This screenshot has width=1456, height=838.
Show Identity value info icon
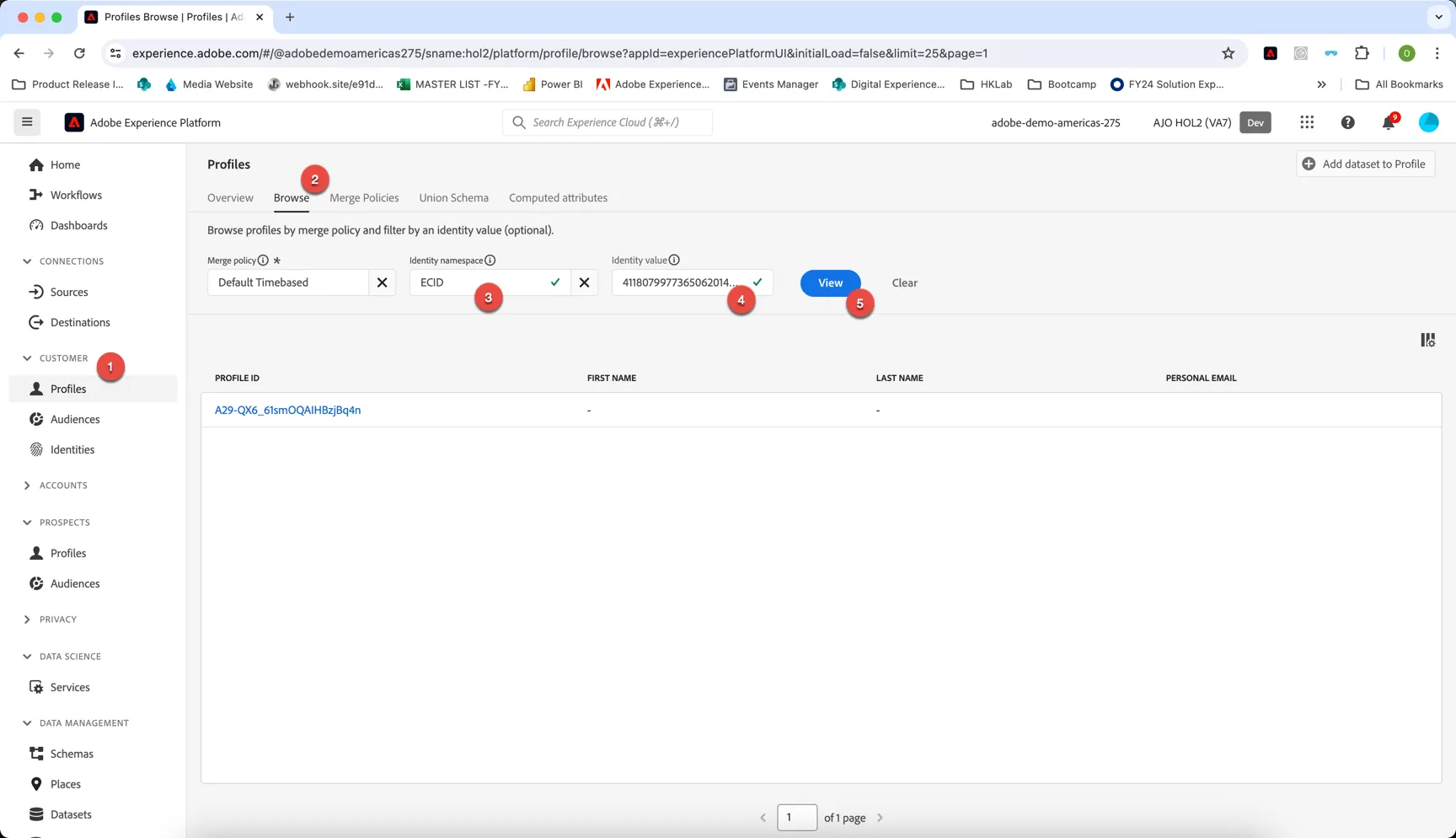674,261
